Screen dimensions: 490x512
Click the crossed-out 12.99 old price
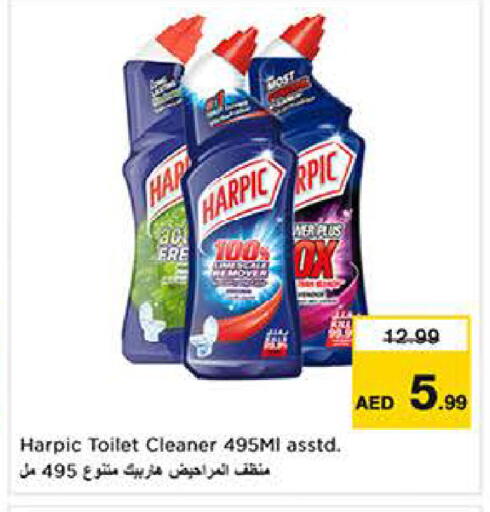(x=412, y=335)
